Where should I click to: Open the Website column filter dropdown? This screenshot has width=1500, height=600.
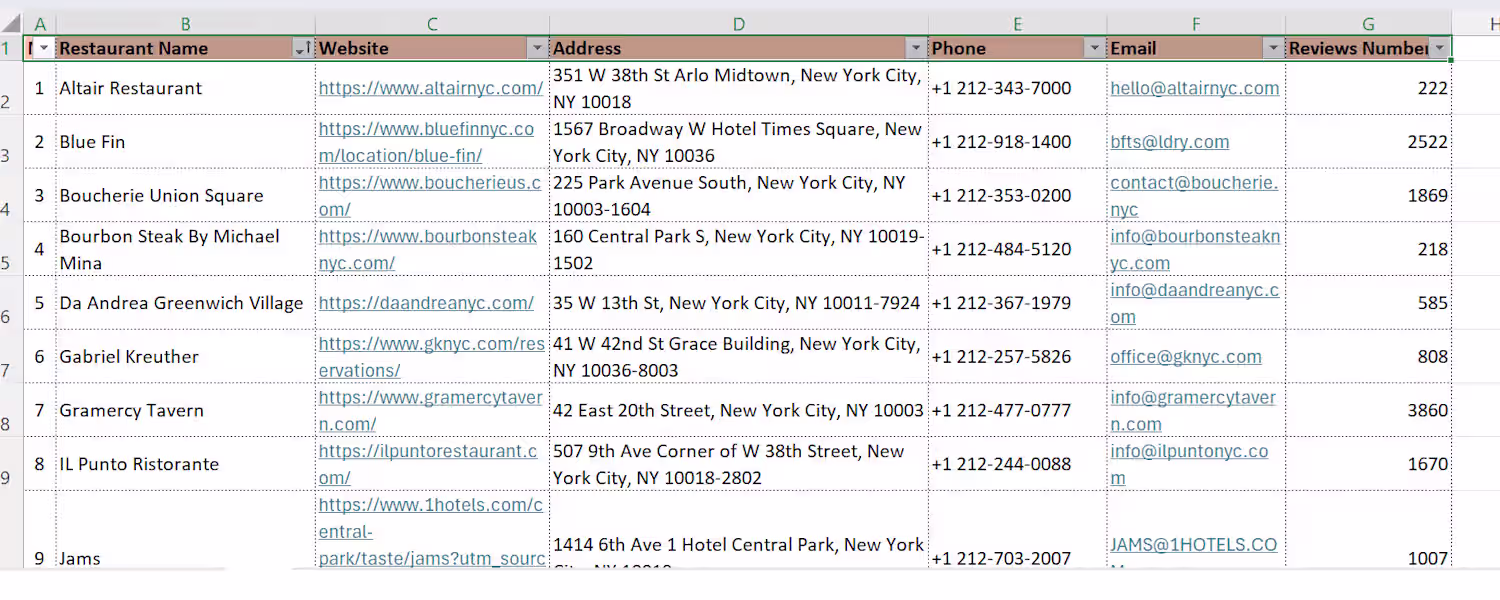pos(538,48)
